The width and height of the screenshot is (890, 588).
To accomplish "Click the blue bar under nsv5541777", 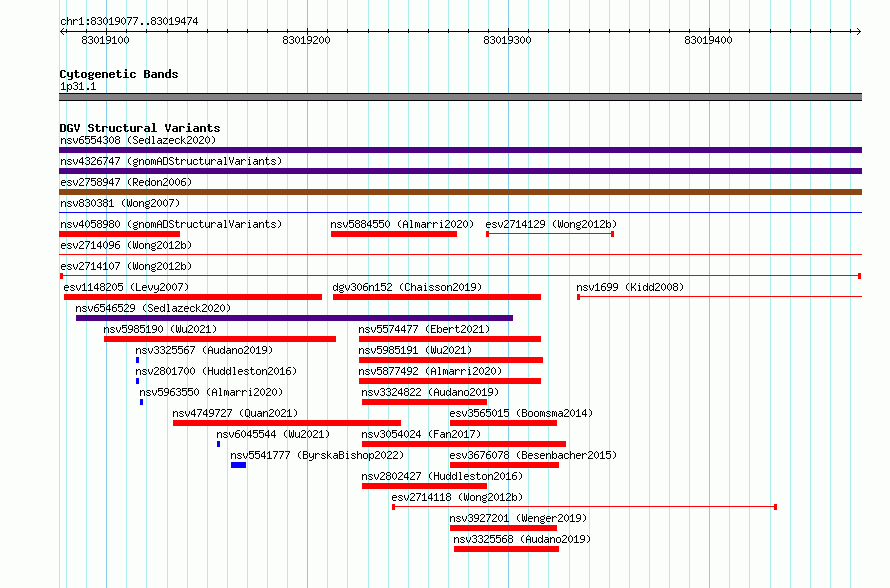I will (238, 465).
